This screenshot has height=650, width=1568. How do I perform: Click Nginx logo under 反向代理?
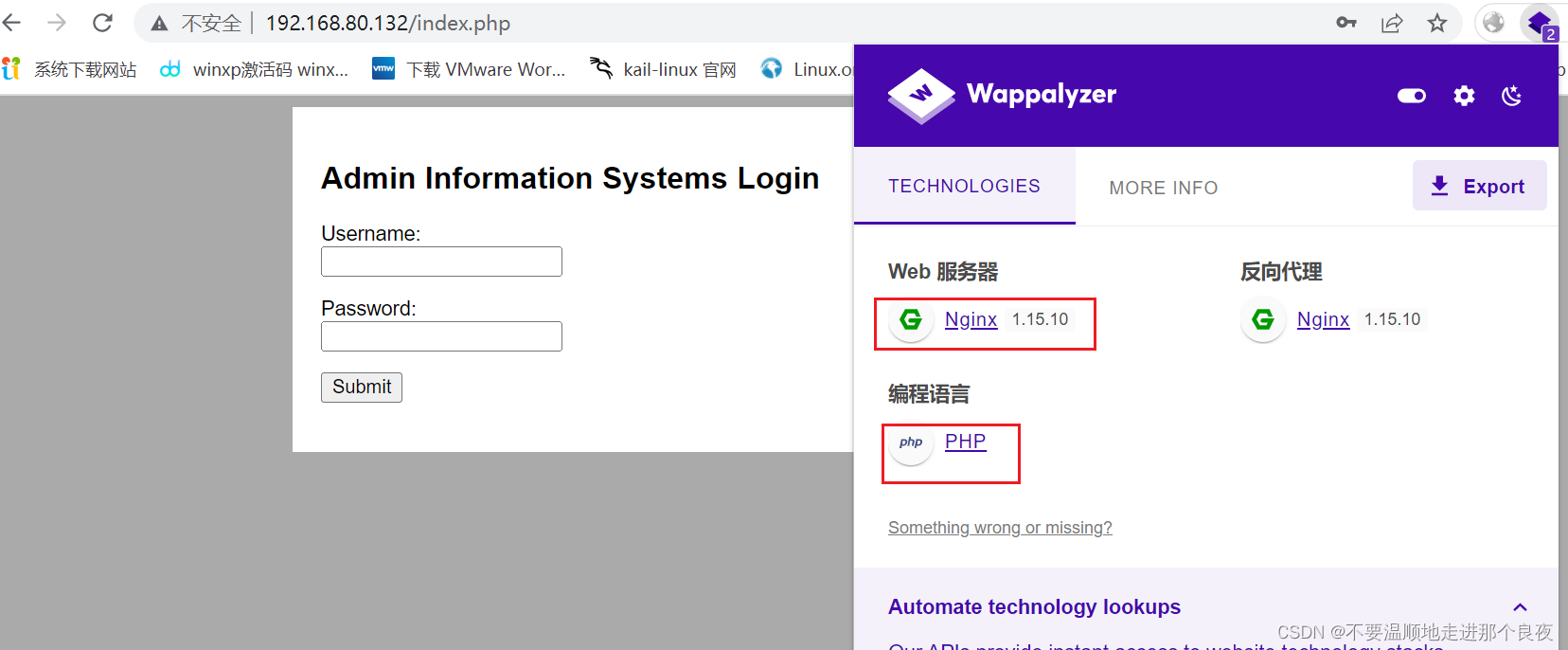pyautogui.click(x=1263, y=319)
